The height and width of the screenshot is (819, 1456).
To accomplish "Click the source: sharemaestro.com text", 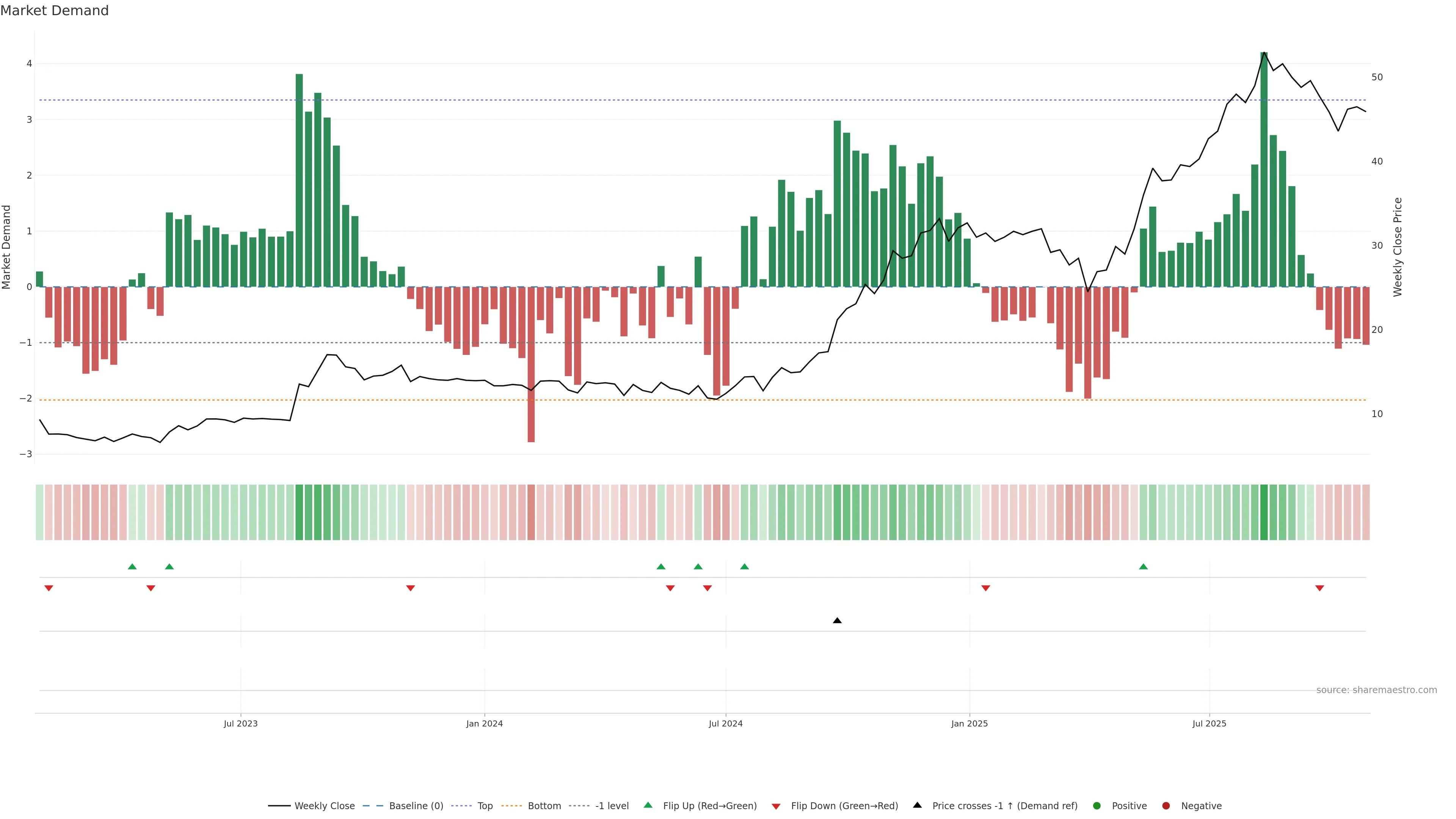I will (x=1376, y=690).
